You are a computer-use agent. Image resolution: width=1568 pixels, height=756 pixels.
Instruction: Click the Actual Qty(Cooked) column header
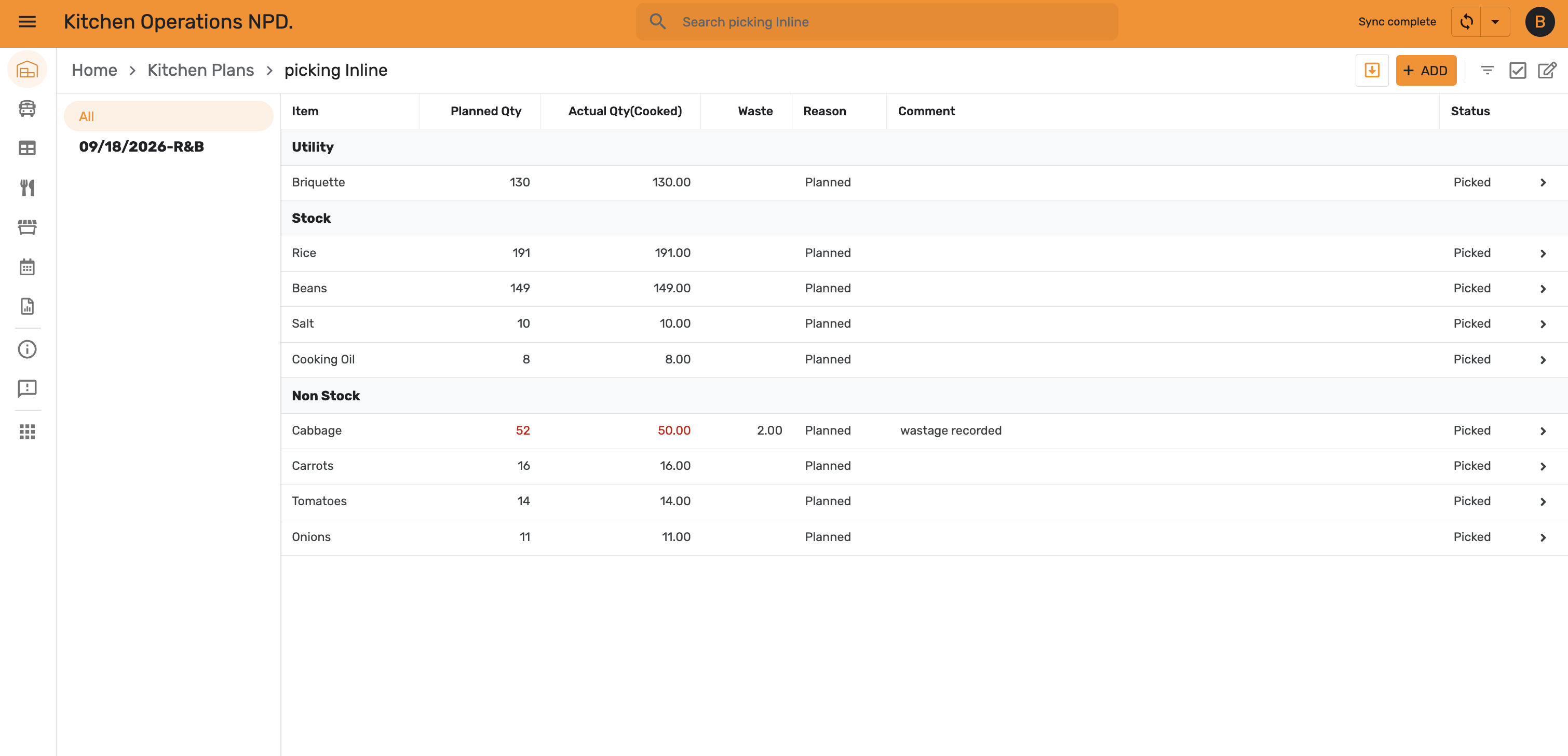point(625,111)
